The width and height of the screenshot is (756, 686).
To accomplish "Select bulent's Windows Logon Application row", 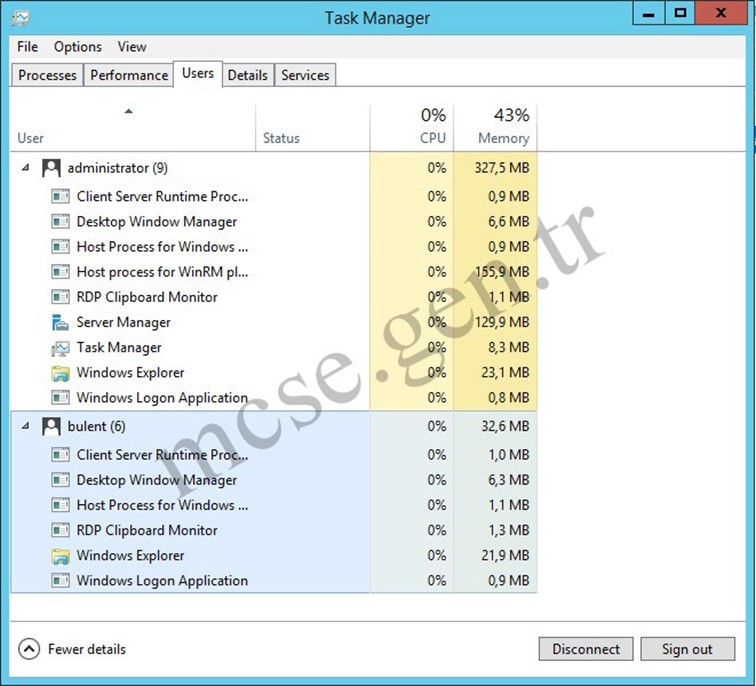I will (x=273, y=580).
